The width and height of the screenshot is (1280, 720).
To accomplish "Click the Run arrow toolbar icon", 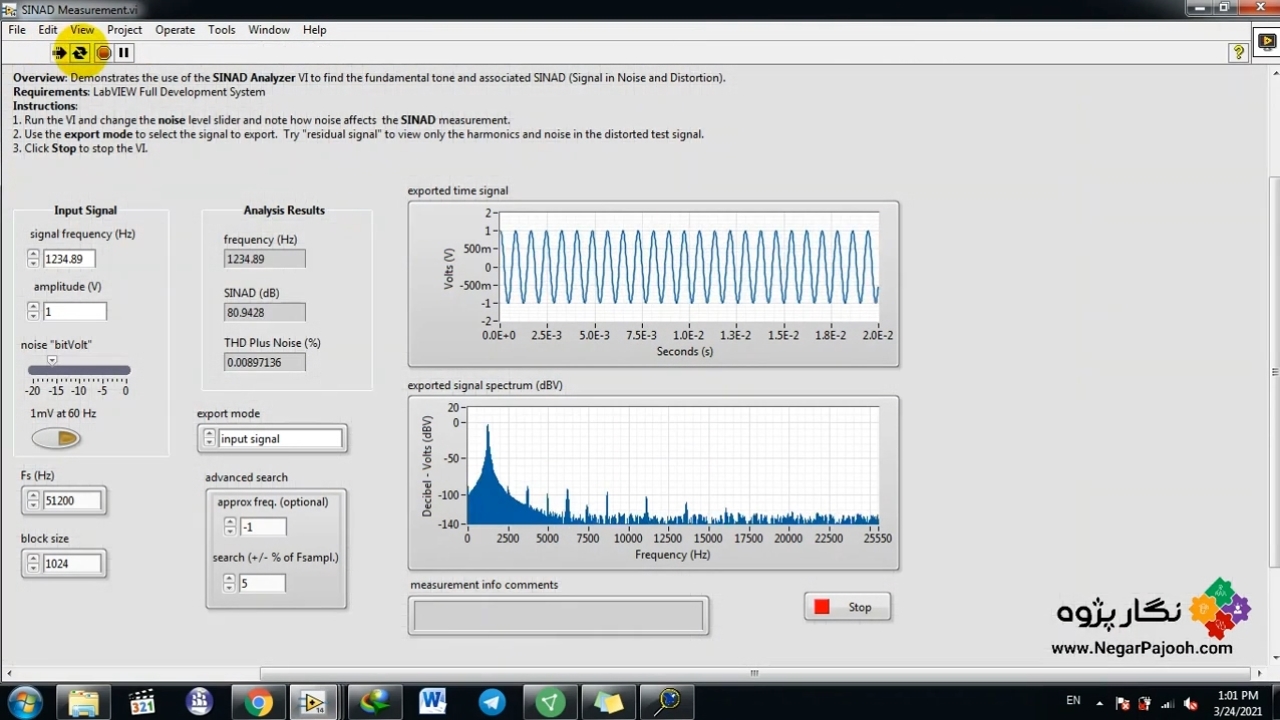I will (x=59, y=53).
